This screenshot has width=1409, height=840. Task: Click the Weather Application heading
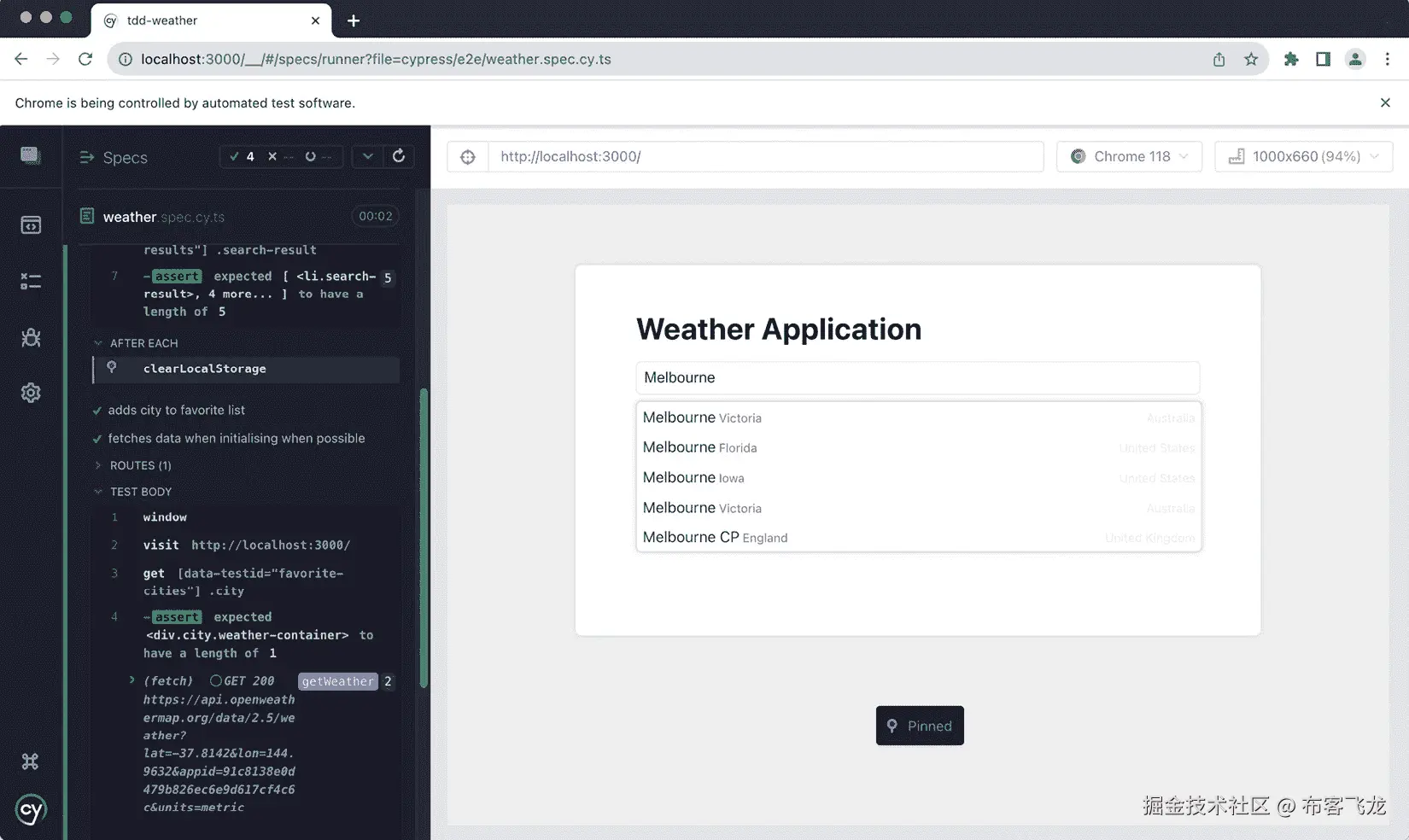tap(779, 330)
